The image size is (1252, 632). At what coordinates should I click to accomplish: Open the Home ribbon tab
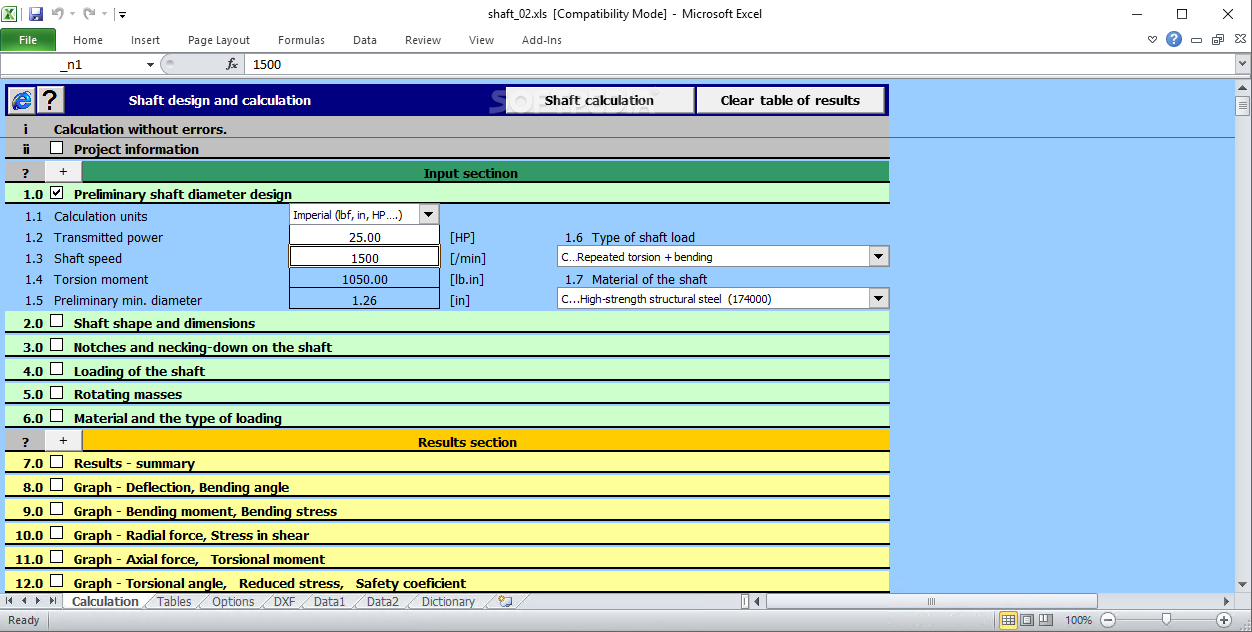tap(88, 40)
